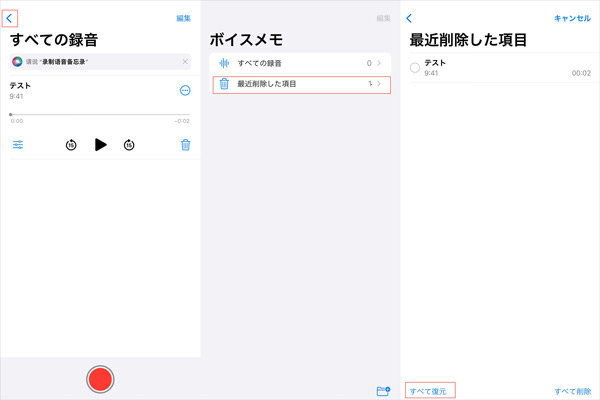Go back from 最近削除した項目 screen

pos(409,18)
